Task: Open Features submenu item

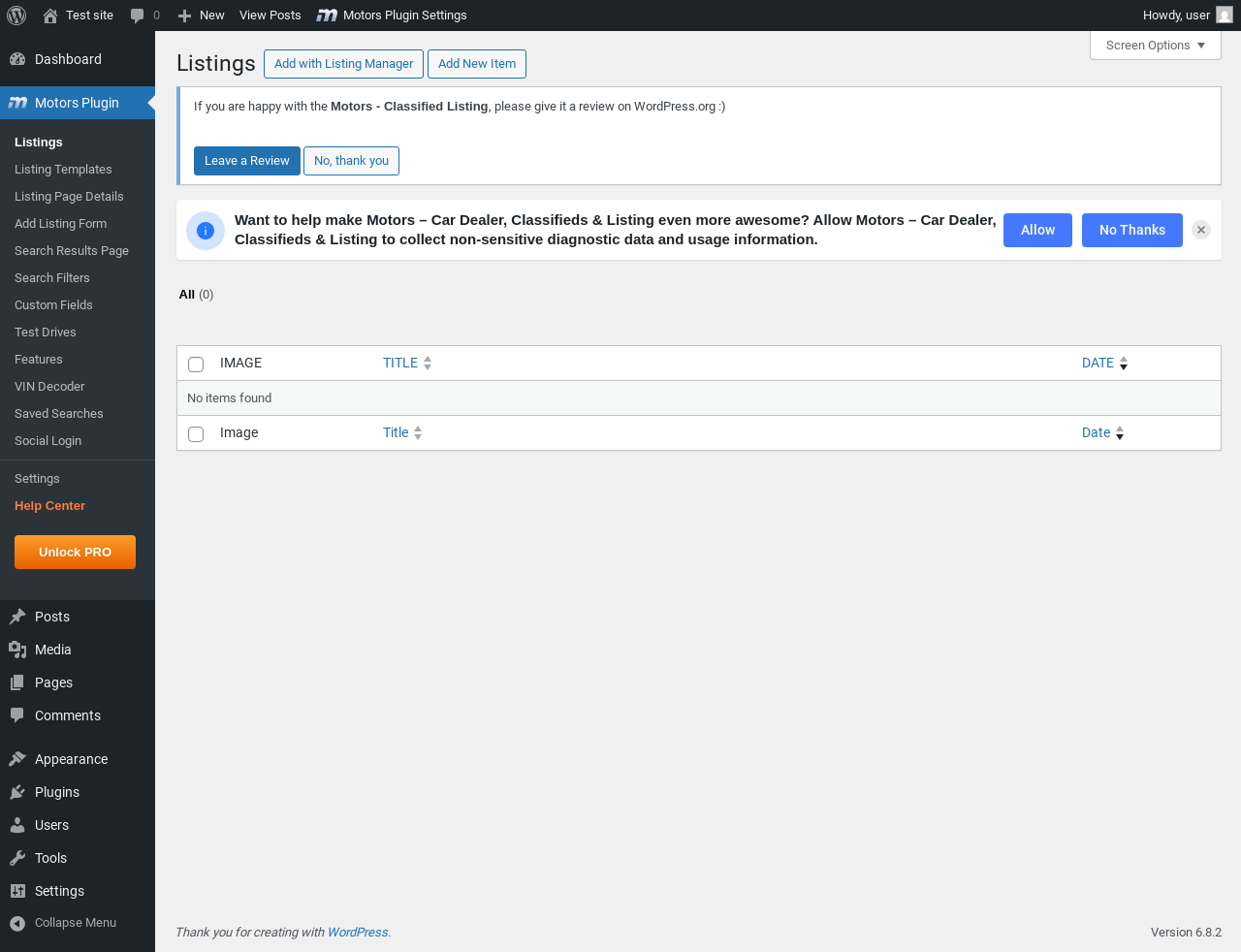Action: click(x=78, y=360)
